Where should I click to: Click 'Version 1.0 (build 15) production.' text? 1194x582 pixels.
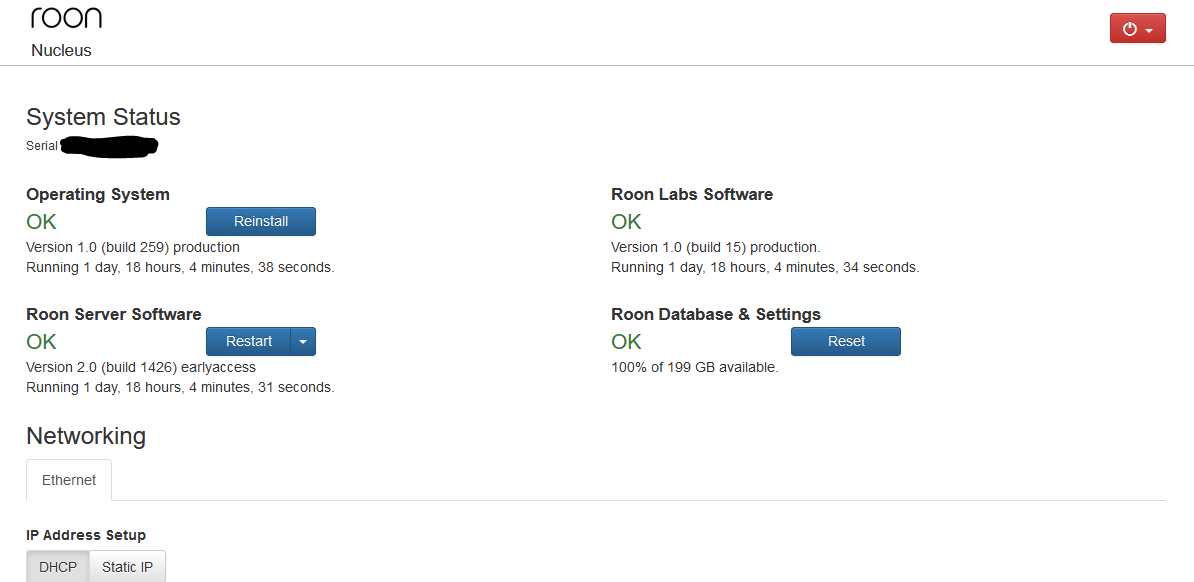(716, 247)
